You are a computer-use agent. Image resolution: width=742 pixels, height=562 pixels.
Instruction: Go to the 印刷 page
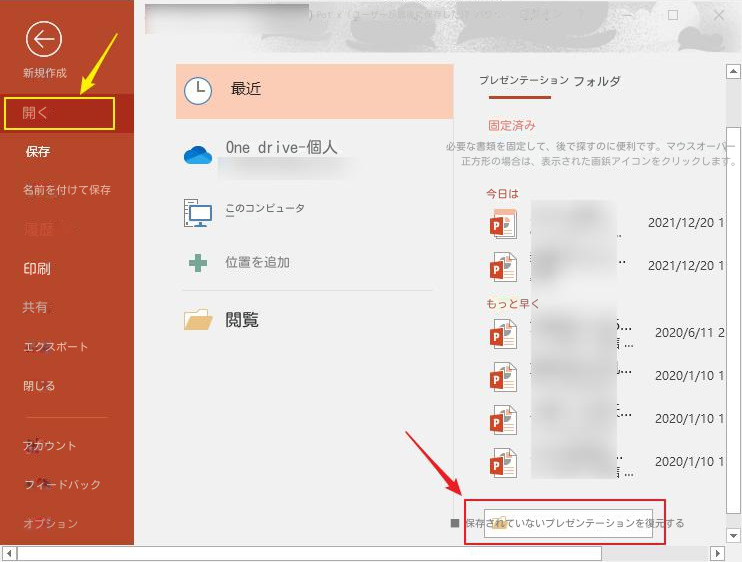(x=37, y=269)
